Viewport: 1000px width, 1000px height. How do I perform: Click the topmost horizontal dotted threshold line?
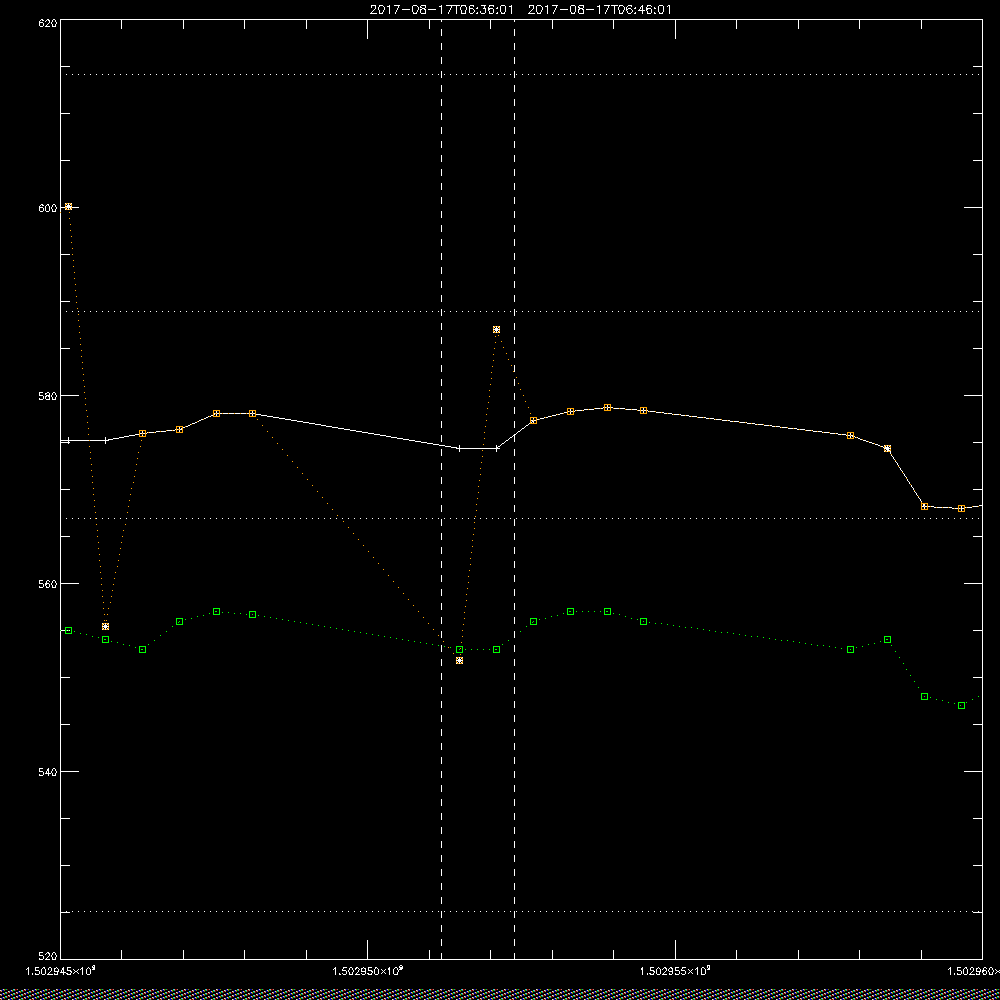521,75
